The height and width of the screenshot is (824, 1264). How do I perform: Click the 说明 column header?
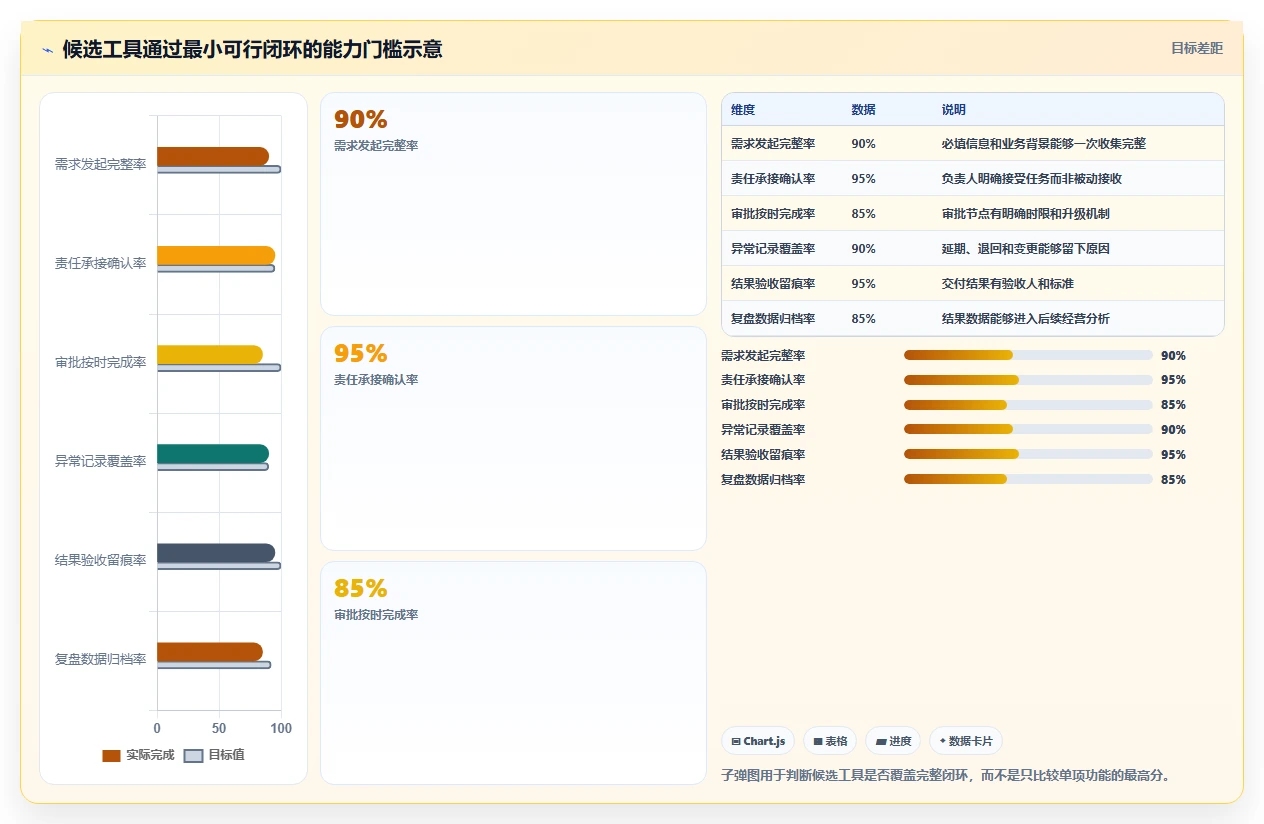click(954, 110)
